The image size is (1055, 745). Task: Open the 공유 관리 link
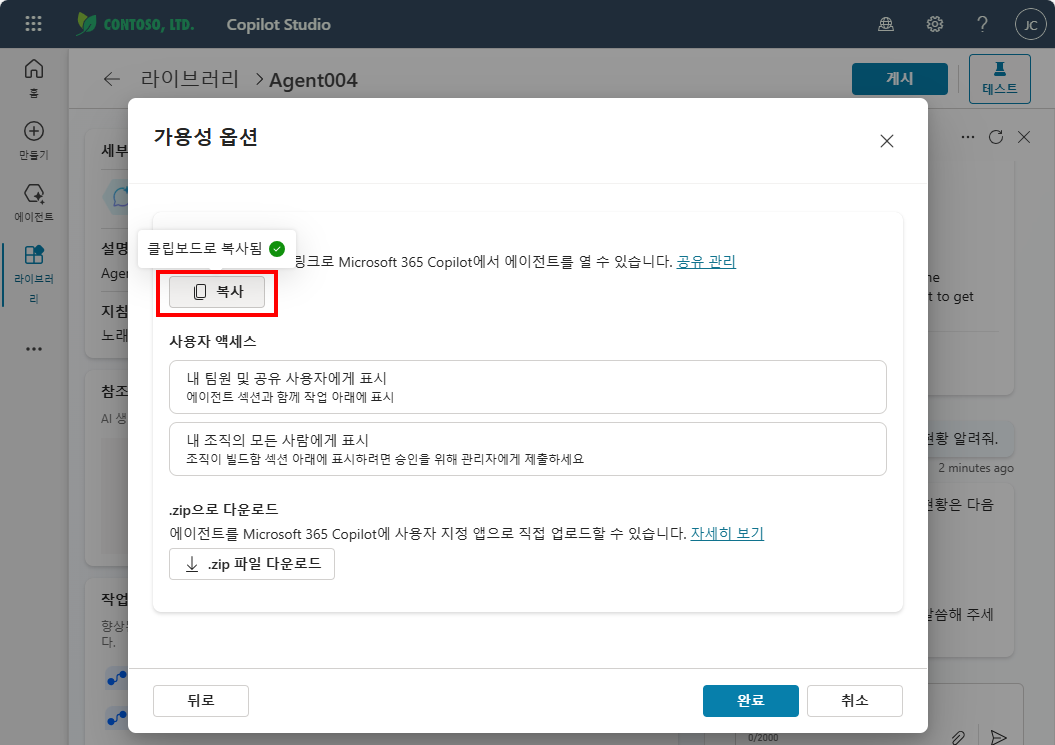coord(706,261)
